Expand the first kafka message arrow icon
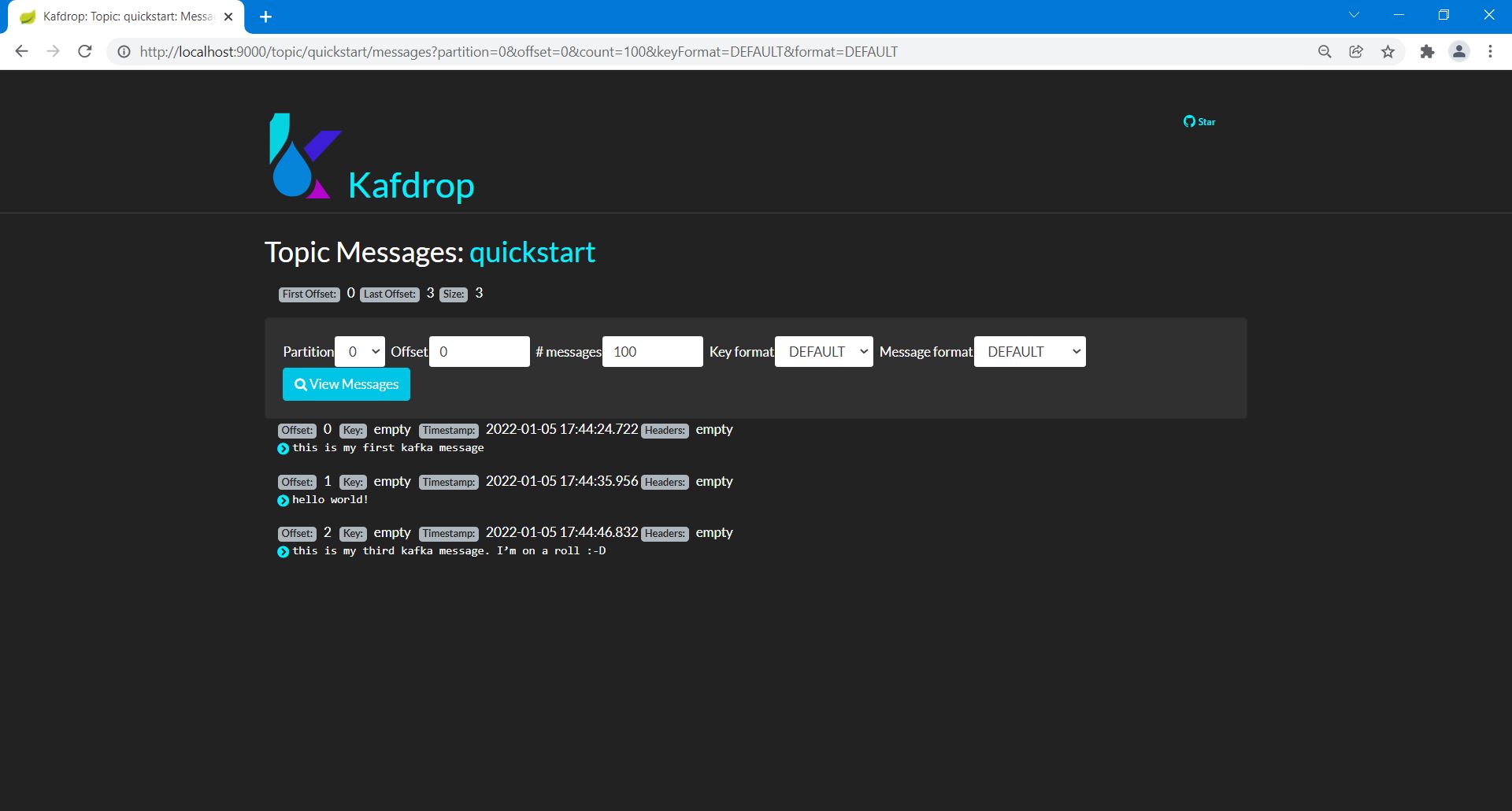This screenshot has height=811, width=1512. 283,449
